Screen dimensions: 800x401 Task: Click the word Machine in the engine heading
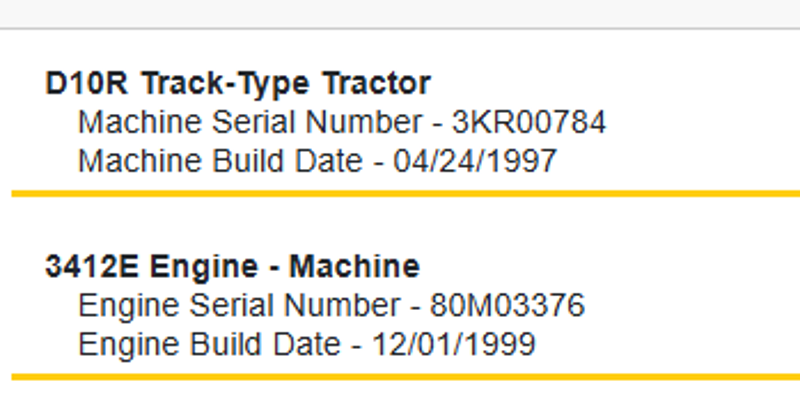click(354, 267)
